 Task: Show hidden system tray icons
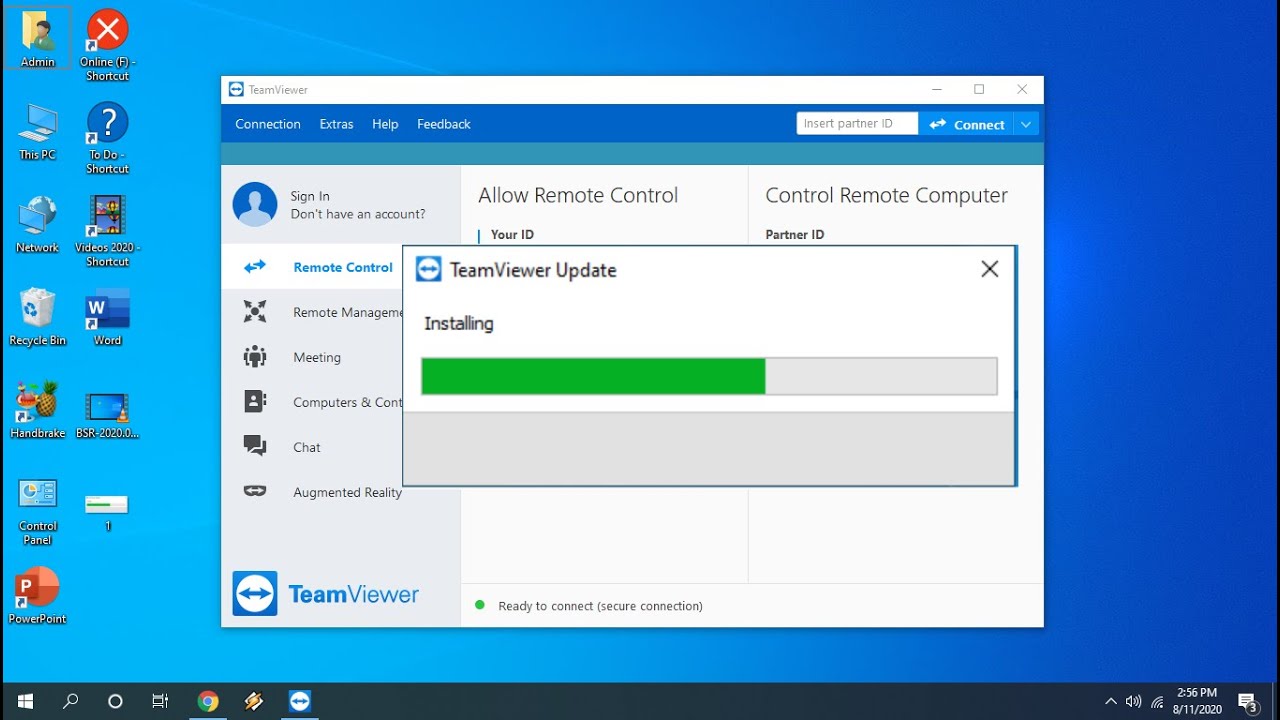coord(1110,701)
